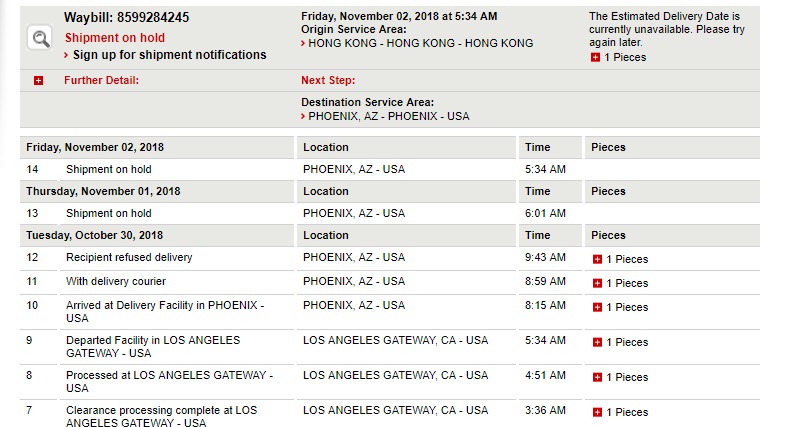
Task: Click the Further Detail label
Action: [x=102, y=80]
